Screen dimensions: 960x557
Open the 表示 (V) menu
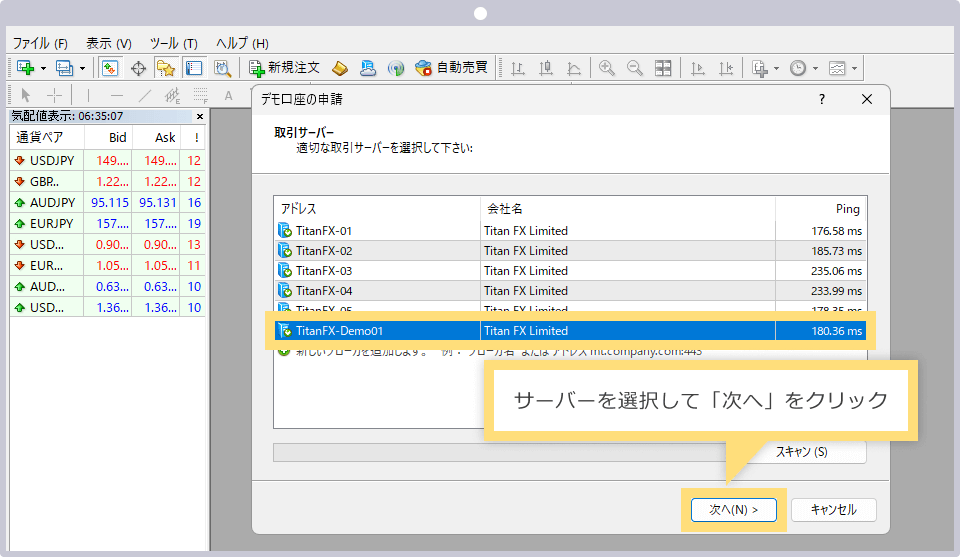[x=109, y=43]
